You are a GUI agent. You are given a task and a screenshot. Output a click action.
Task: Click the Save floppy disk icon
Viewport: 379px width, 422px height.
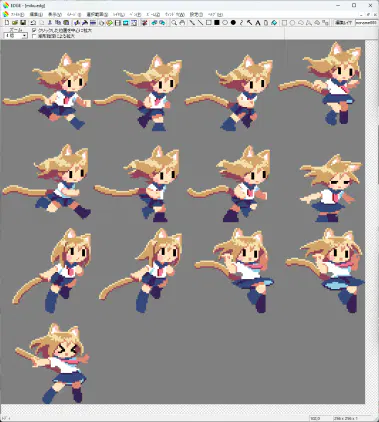click(23, 23)
